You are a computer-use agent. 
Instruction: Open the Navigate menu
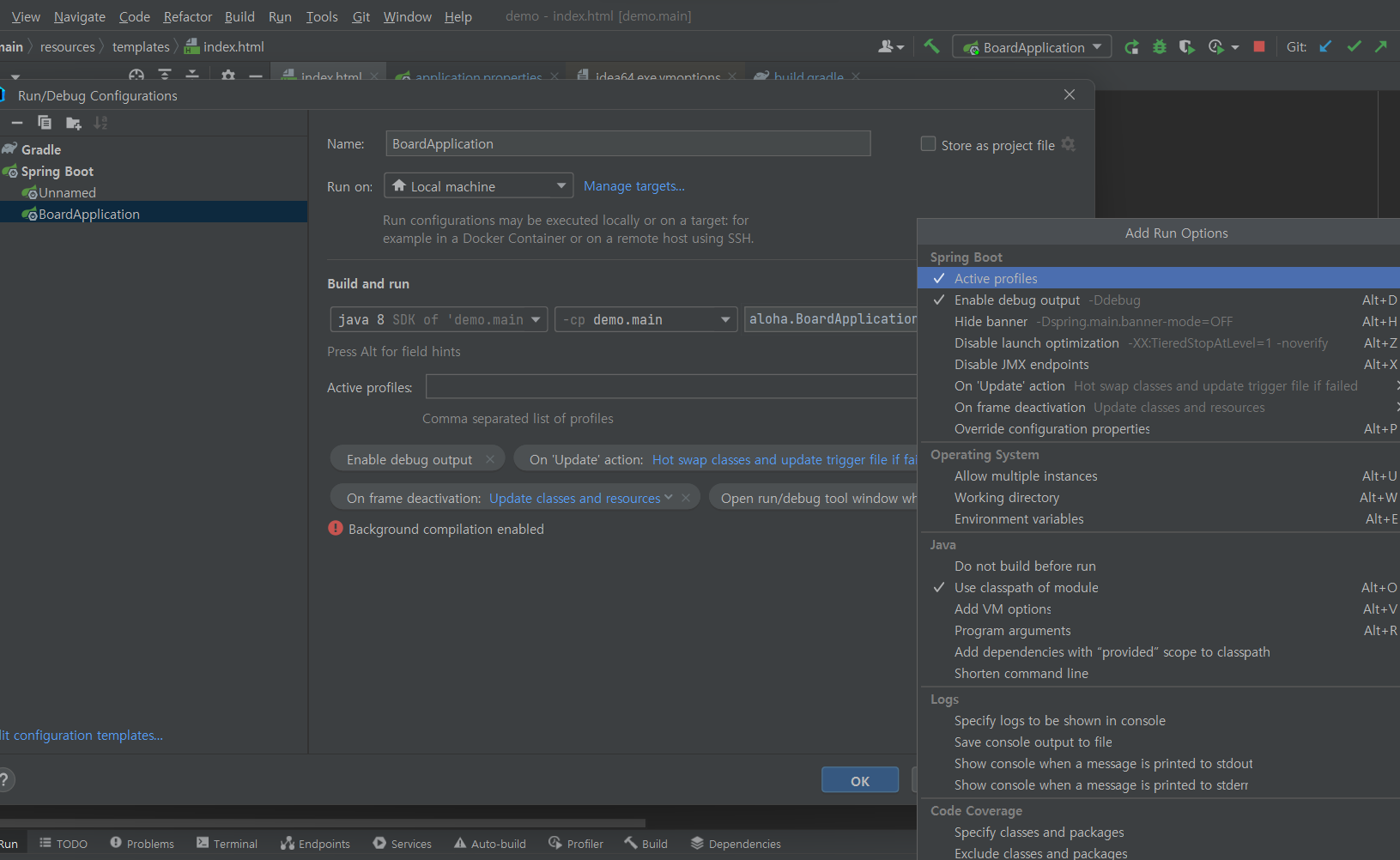point(80,16)
